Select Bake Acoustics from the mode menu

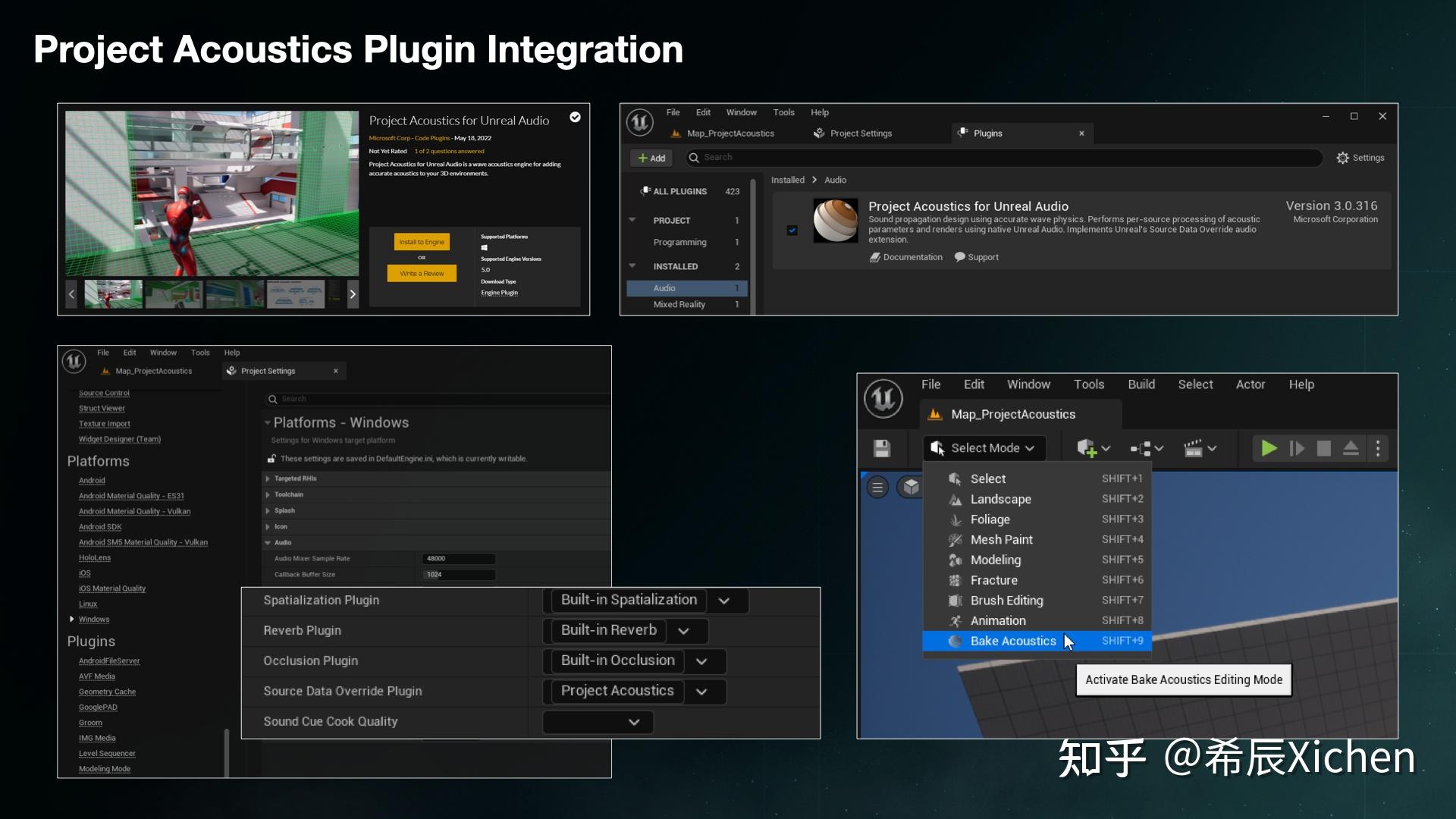tap(1012, 641)
